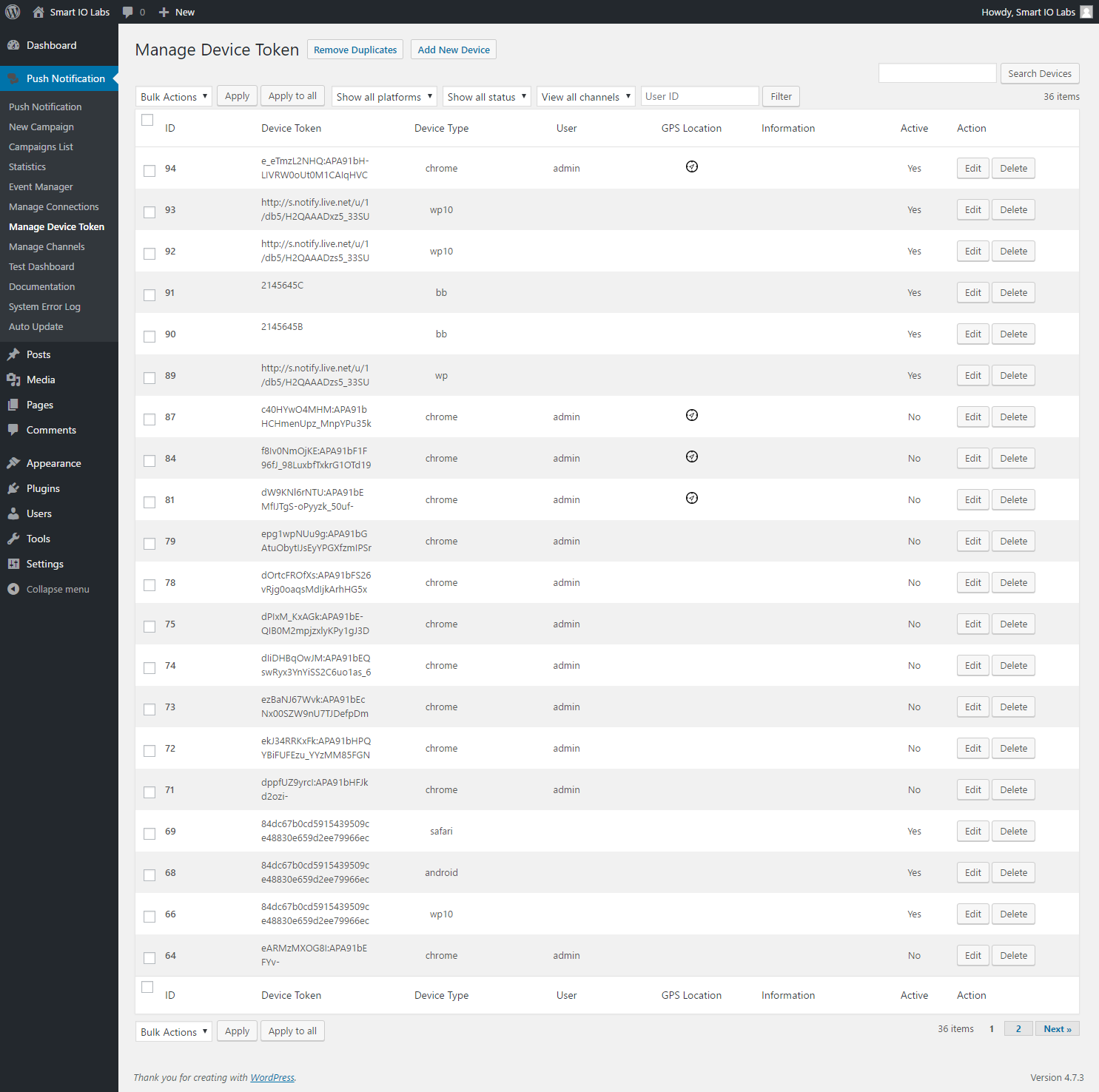Select the checkbox for device ID 69
The width and height of the screenshot is (1099, 1092).
[x=149, y=833]
